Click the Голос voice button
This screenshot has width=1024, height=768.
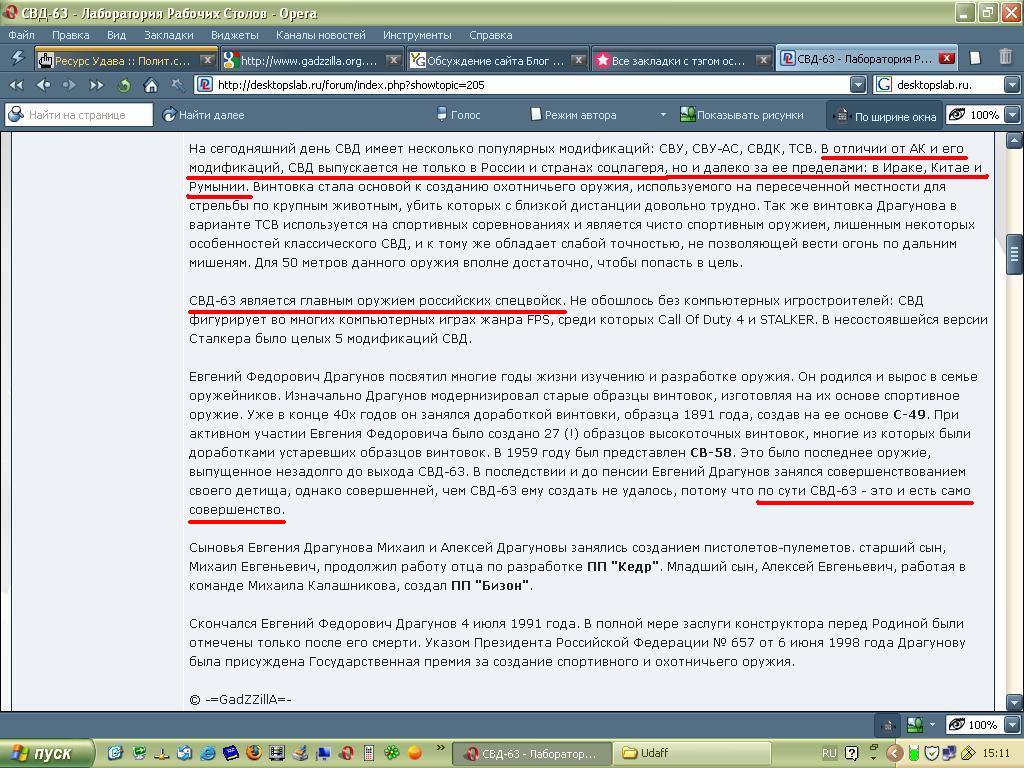pos(458,115)
